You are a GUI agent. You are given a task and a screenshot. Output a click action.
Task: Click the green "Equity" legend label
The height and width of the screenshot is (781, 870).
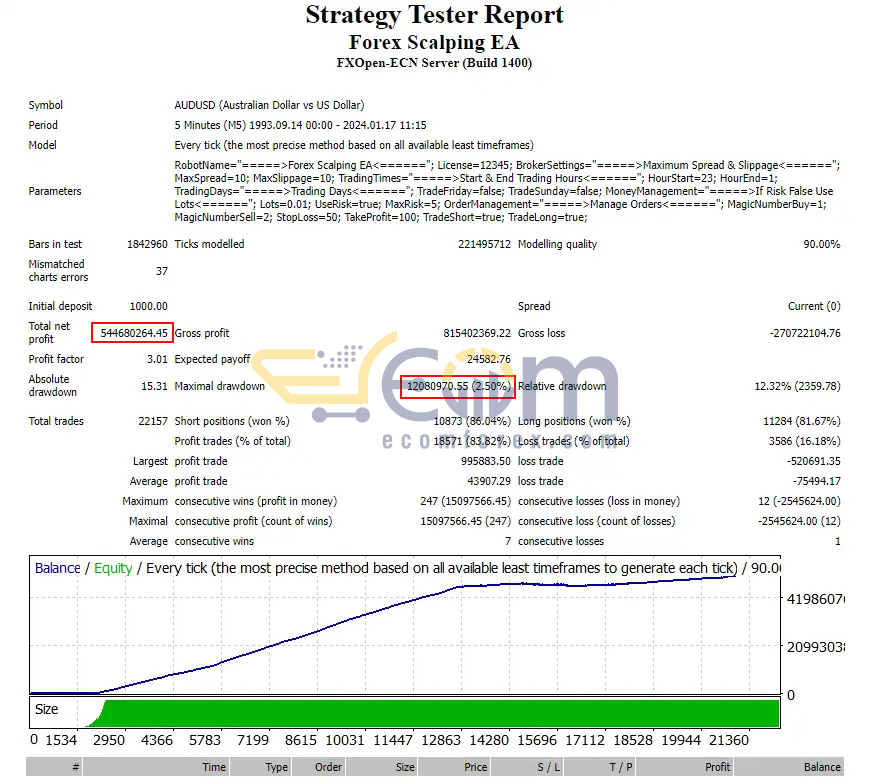(x=113, y=569)
